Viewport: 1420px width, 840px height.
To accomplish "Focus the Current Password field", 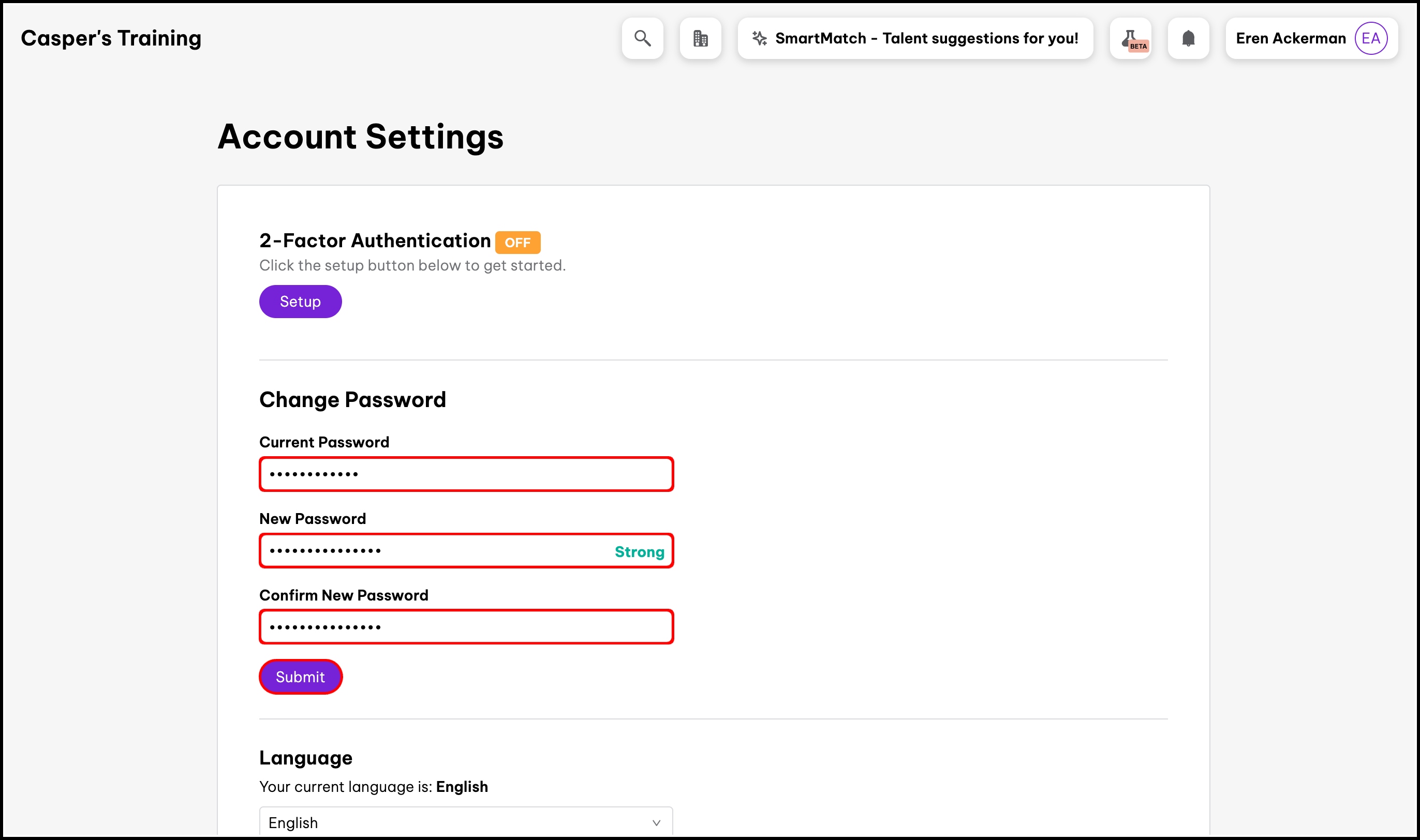I will [x=466, y=474].
